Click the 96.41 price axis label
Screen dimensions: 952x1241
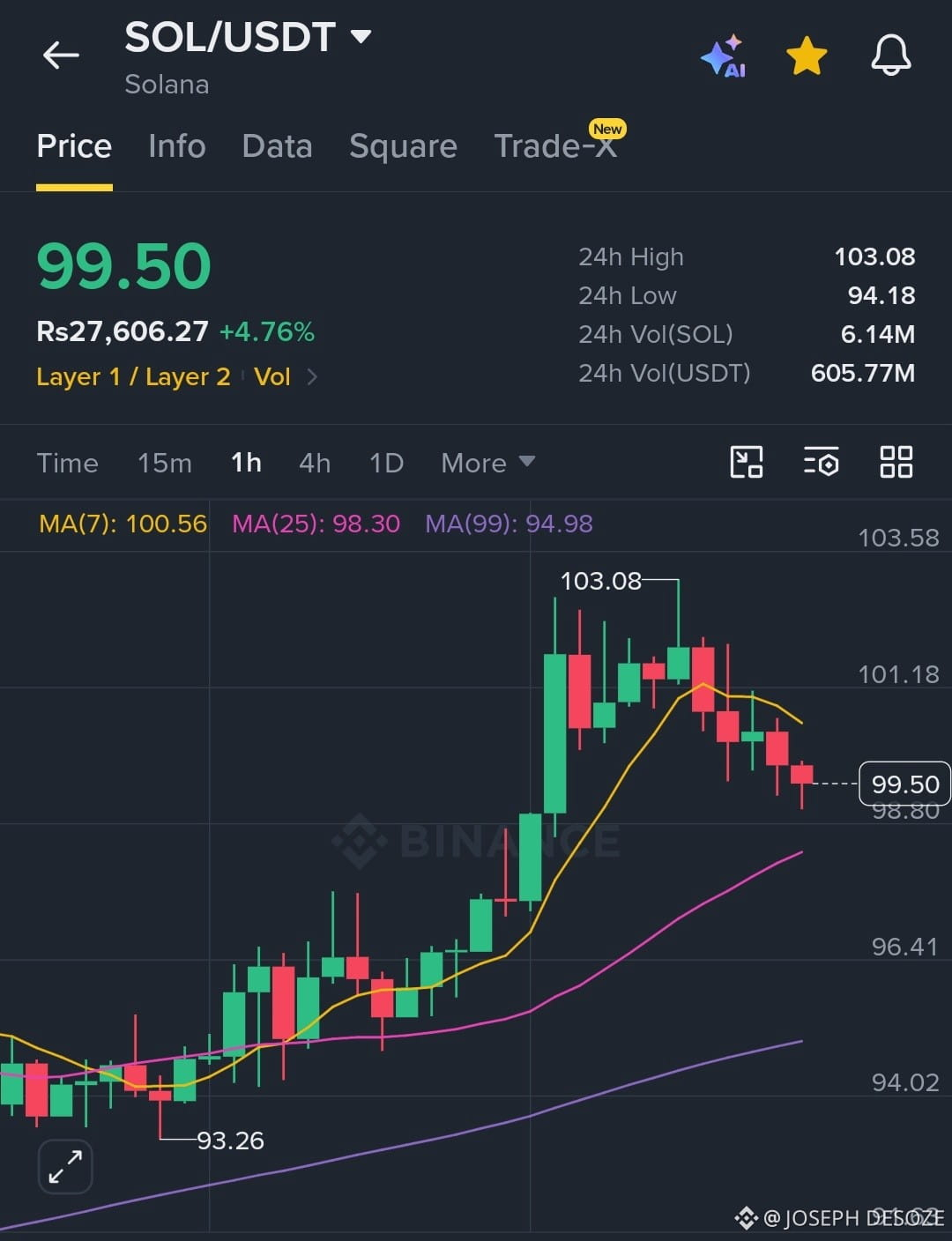coord(905,947)
